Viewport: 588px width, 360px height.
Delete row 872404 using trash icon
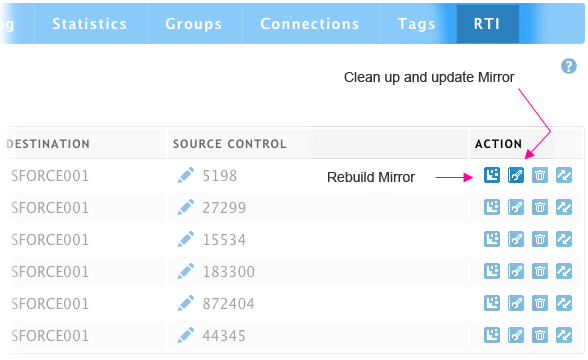click(x=540, y=303)
